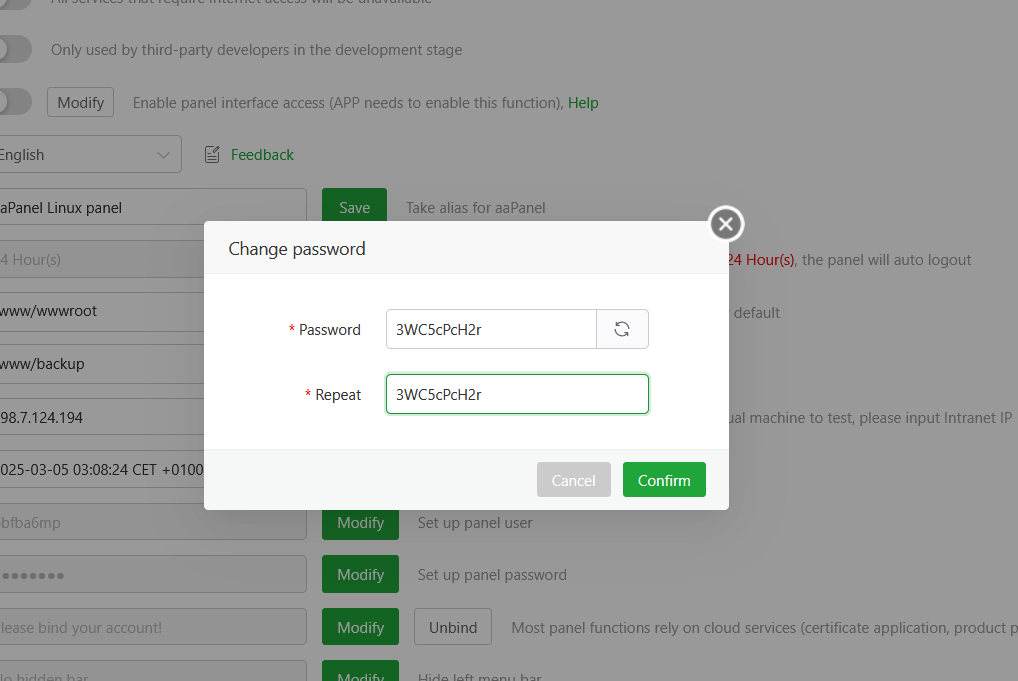Cancel the password change
Image resolution: width=1018 pixels, height=681 pixels.
[x=573, y=480]
